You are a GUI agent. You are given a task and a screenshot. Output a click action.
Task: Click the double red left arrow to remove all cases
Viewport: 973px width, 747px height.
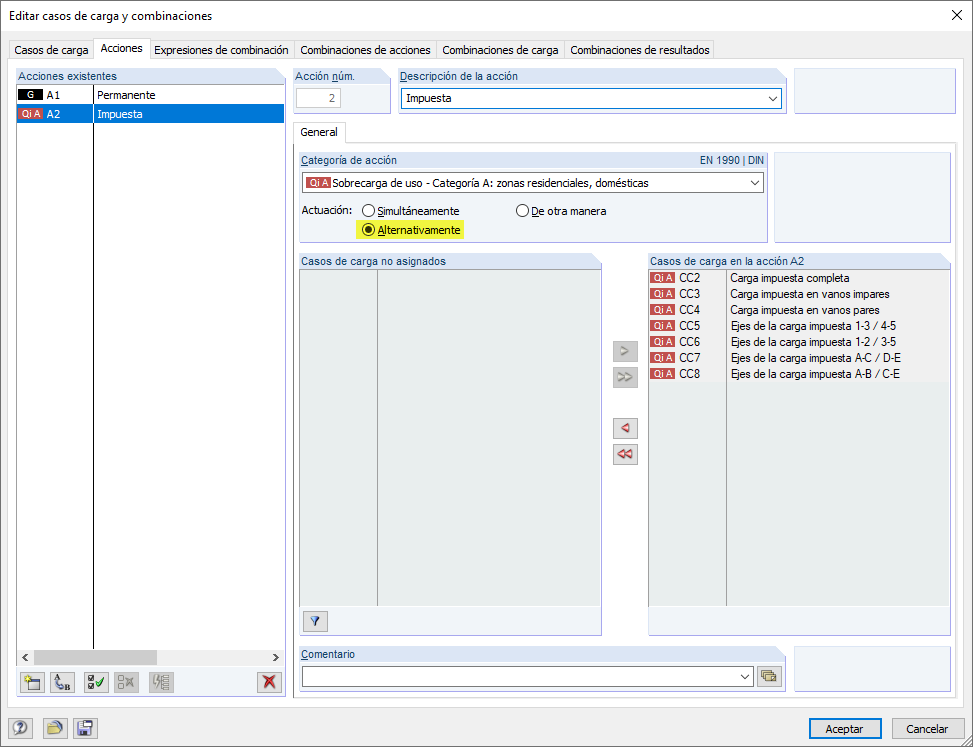tap(625, 454)
